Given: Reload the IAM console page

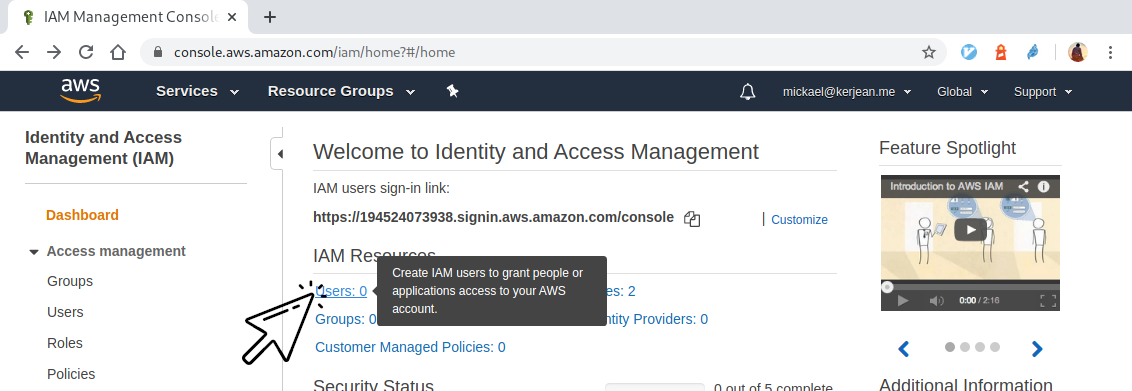Looking at the screenshot, I should (86, 52).
